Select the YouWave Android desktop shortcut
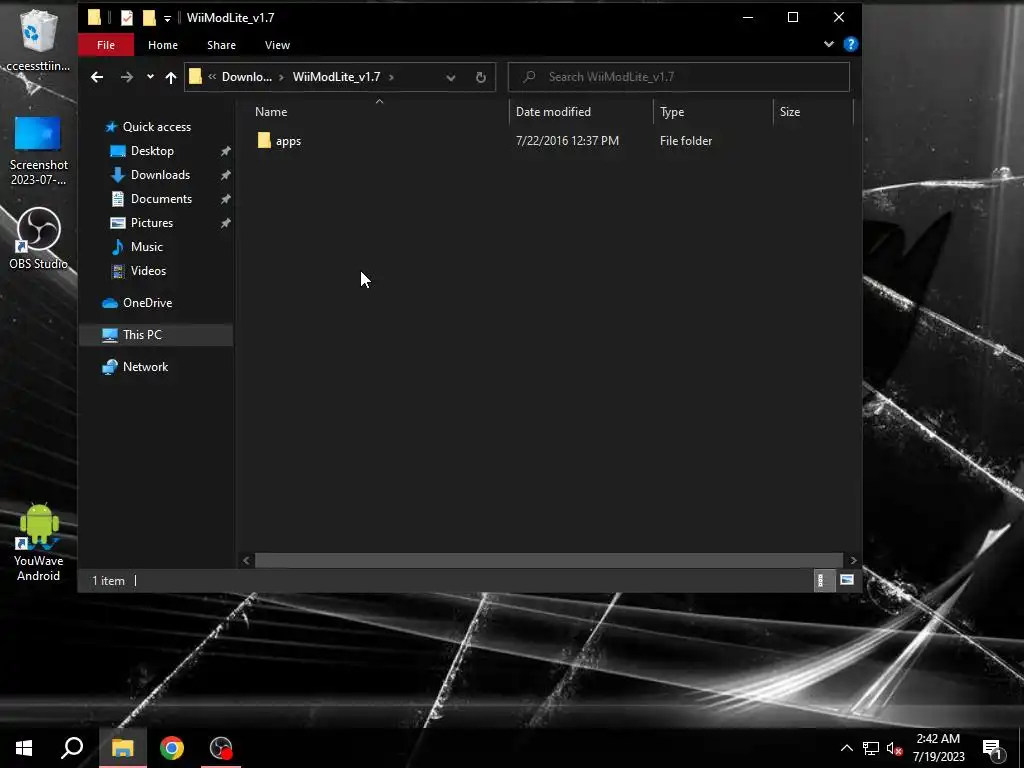 pos(38,542)
